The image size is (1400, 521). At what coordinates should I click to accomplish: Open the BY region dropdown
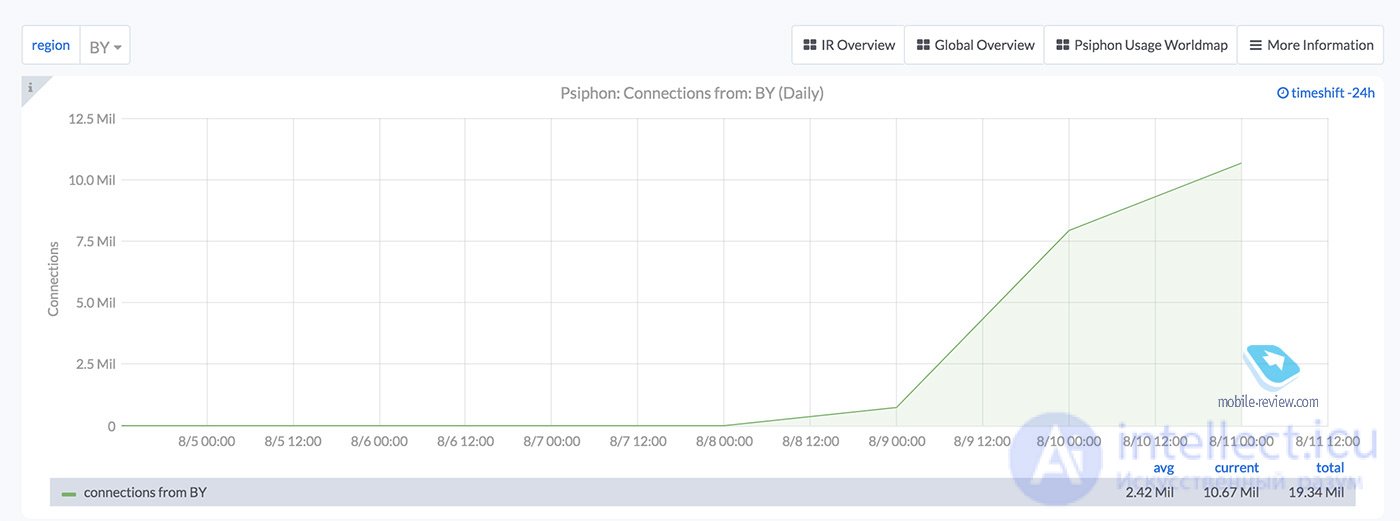(105, 46)
